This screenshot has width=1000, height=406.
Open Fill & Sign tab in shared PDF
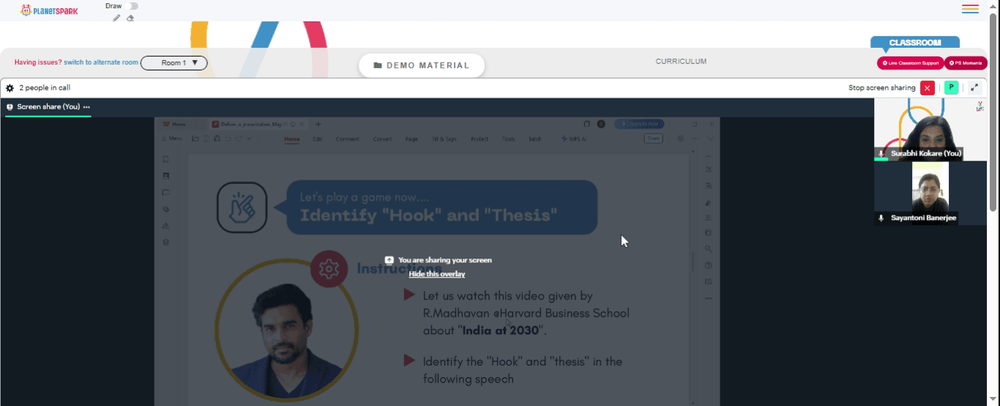(x=444, y=139)
